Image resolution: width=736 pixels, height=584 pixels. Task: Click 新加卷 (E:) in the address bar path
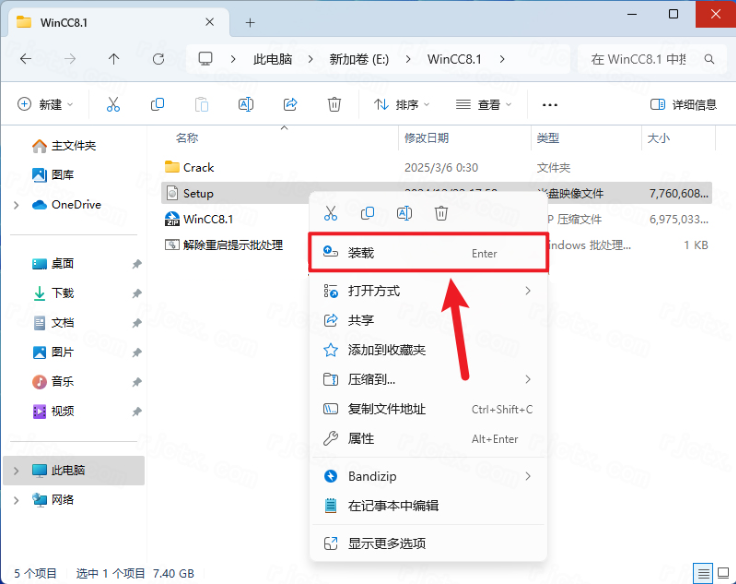[x=359, y=59]
